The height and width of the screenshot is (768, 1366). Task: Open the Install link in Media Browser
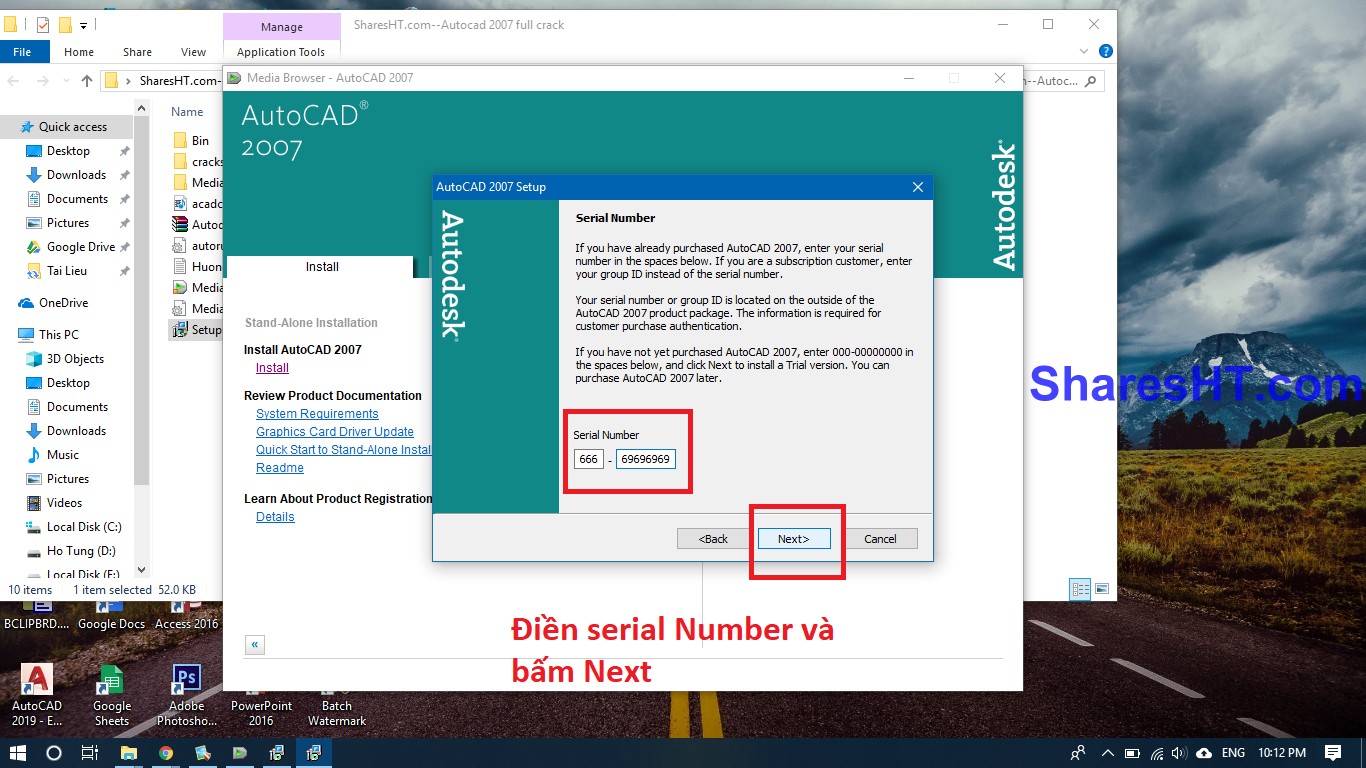click(272, 368)
